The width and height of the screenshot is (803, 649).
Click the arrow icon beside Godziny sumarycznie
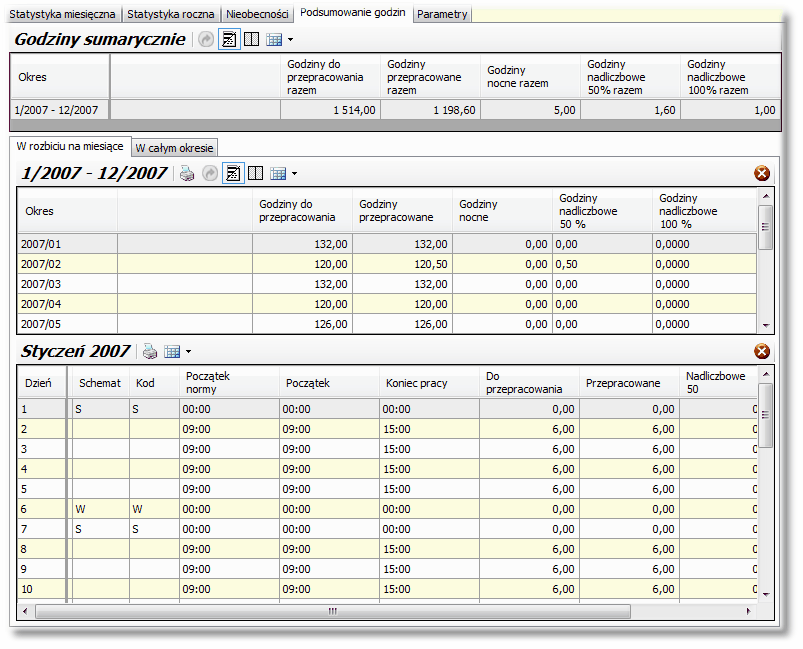(206, 39)
